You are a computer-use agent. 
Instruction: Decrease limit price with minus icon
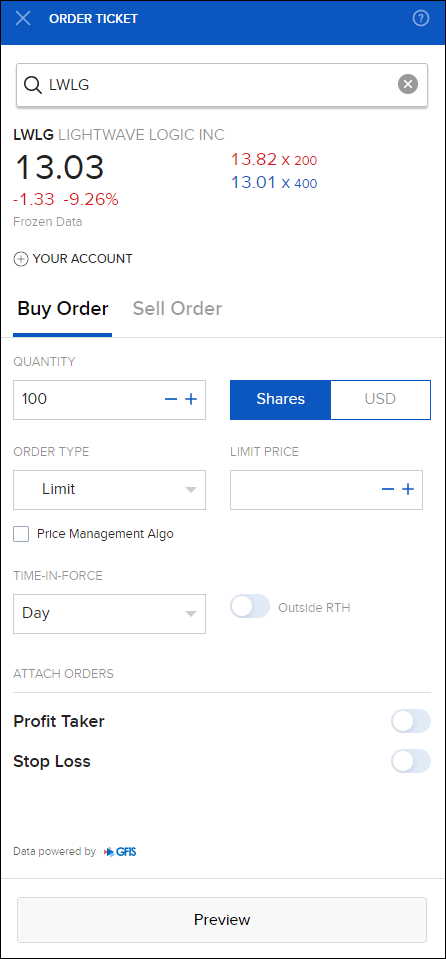pyautogui.click(x=388, y=489)
